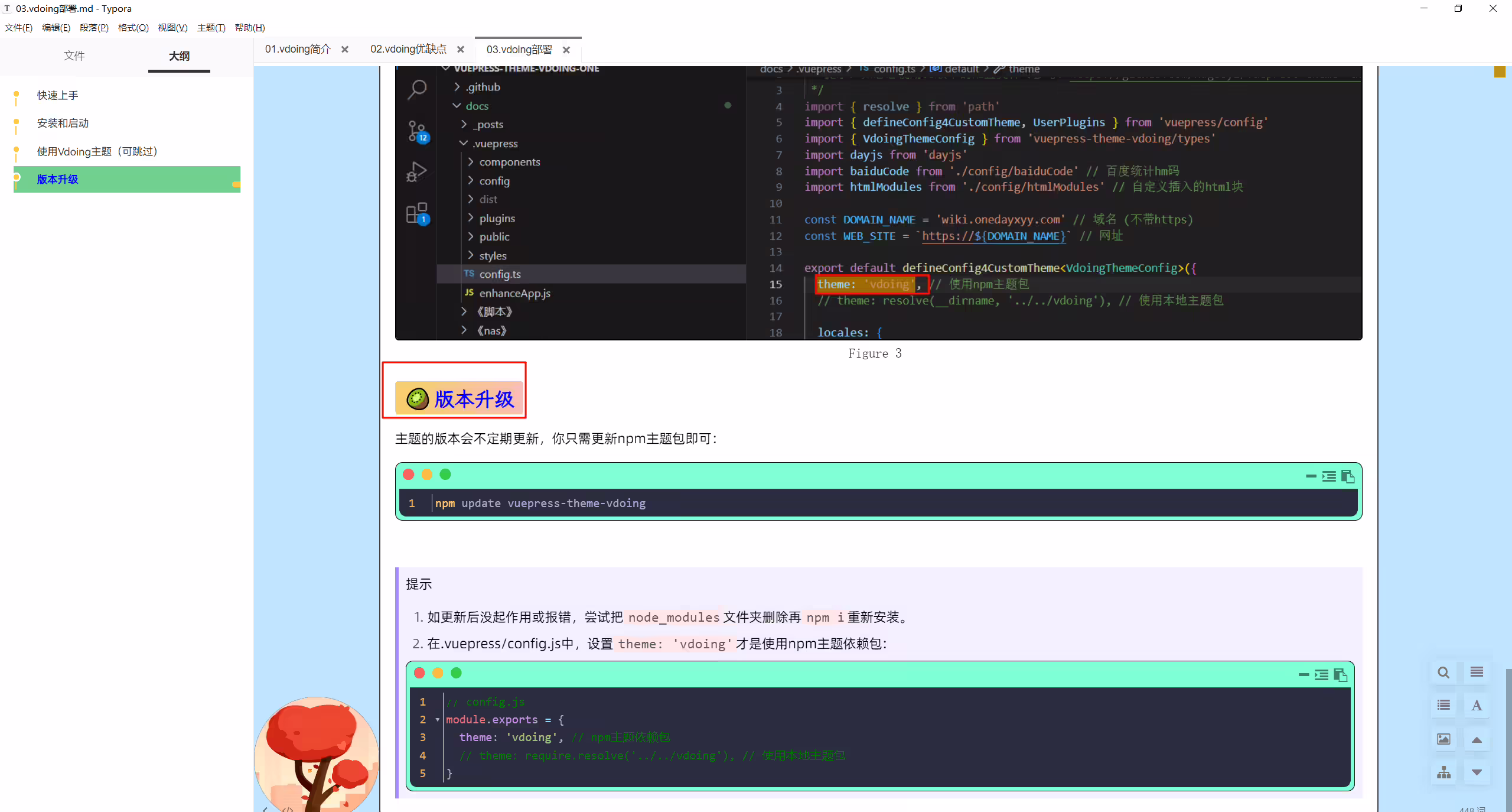The height and width of the screenshot is (812, 1512).
Task: Go to 安装和启动 in the outline
Action: (x=63, y=123)
